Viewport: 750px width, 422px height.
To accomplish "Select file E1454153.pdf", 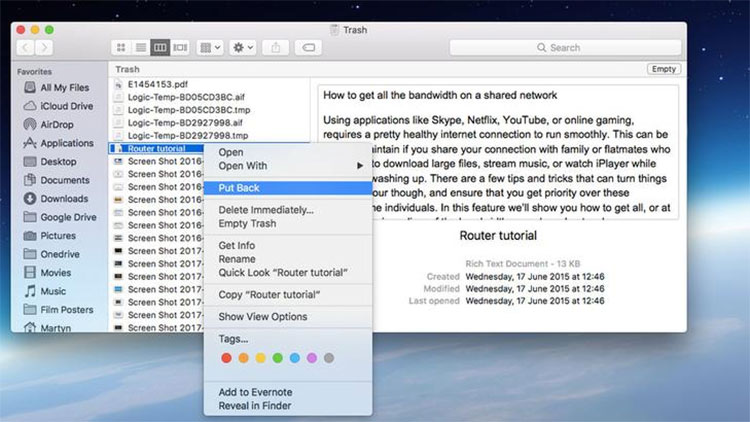I will click(x=209, y=84).
